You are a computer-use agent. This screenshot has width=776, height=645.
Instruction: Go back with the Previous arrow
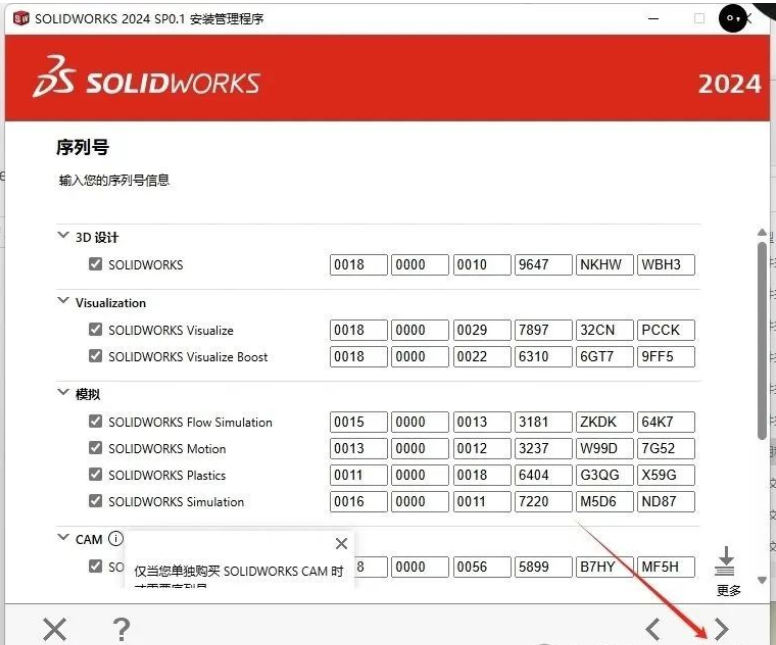653,629
